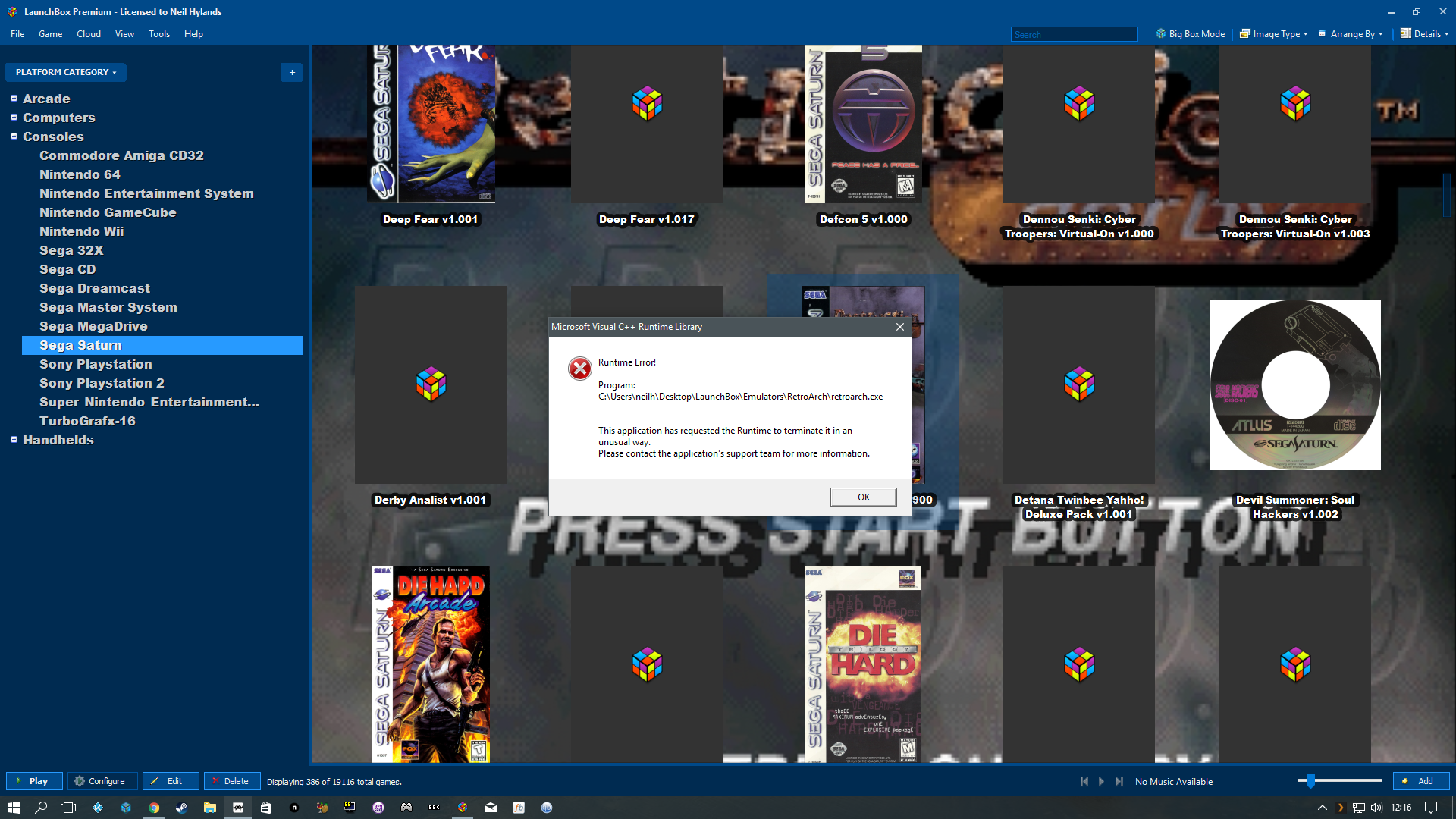Click the red error icon in the dialog
This screenshot has height=819, width=1456.
click(x=580, y=369)
